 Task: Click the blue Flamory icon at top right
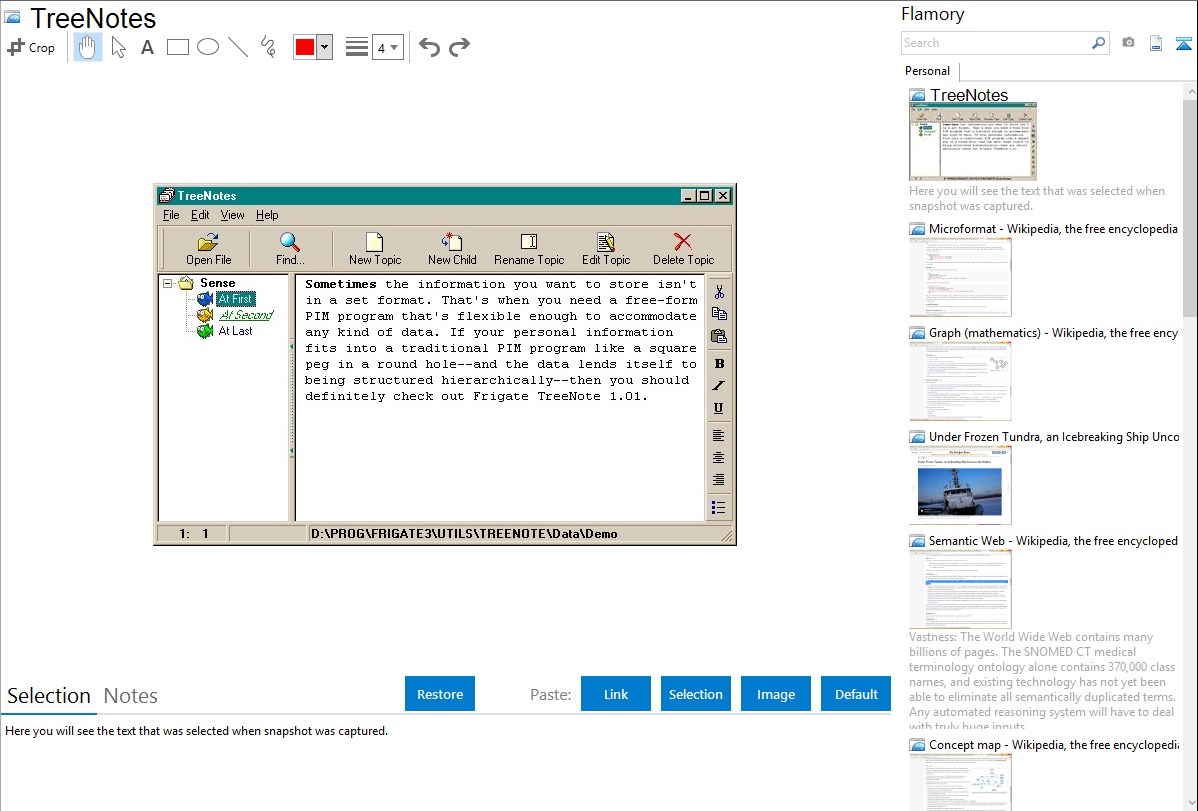[x=1183, y=43]
